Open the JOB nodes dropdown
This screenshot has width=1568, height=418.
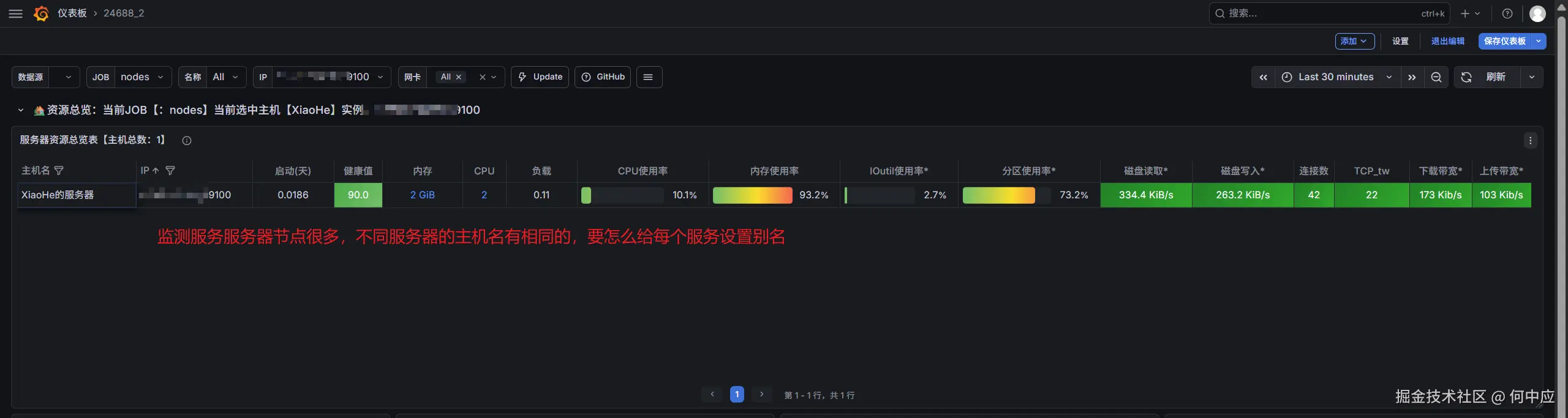[x=143, y=77]
